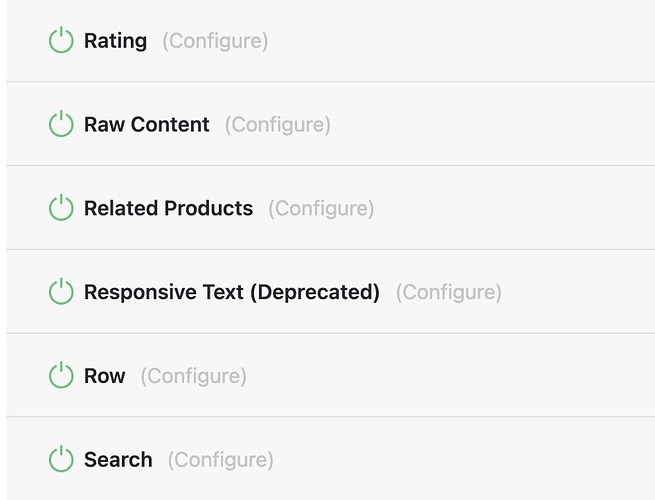Toggle the Row module power icon
Screen dimensions: 655x500
pyautogui.click(x=61, y=376)
